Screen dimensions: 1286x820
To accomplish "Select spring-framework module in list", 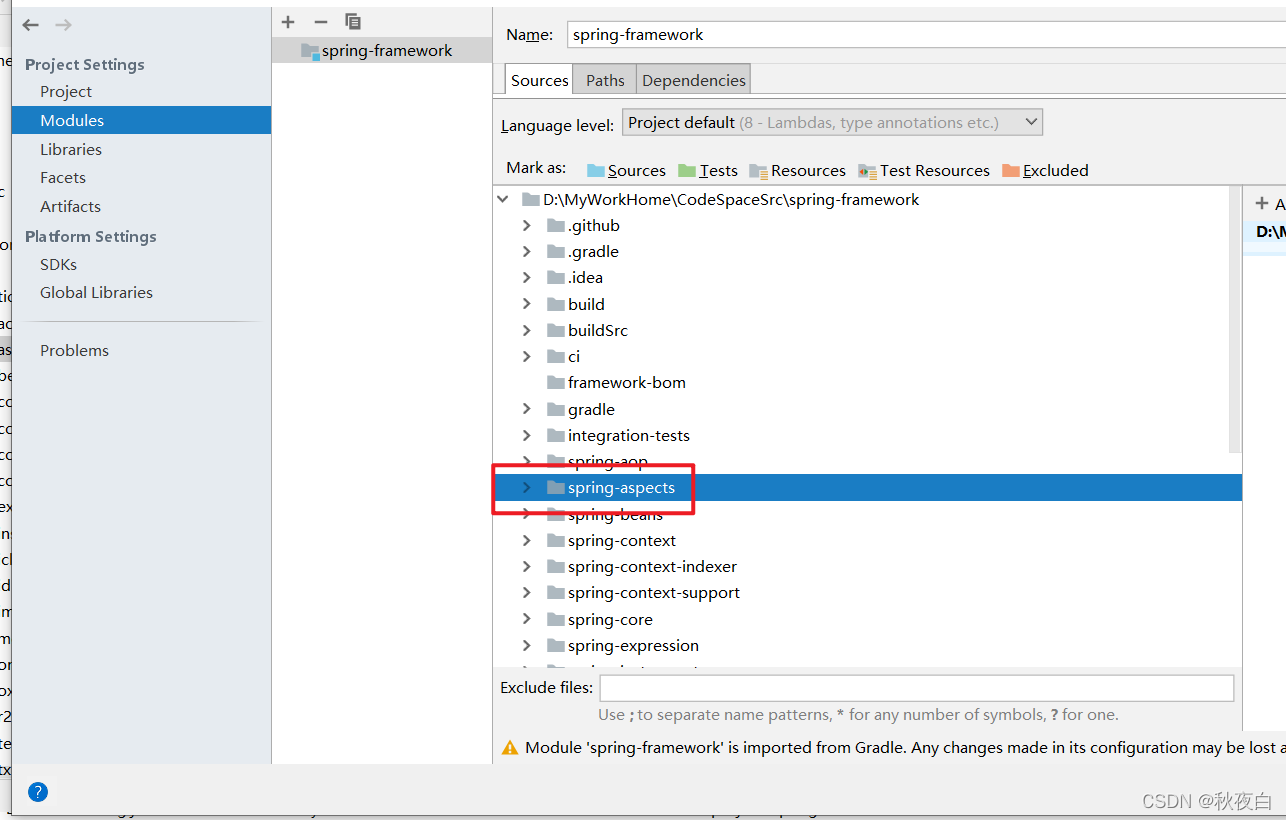I will [x=382, y=51].
